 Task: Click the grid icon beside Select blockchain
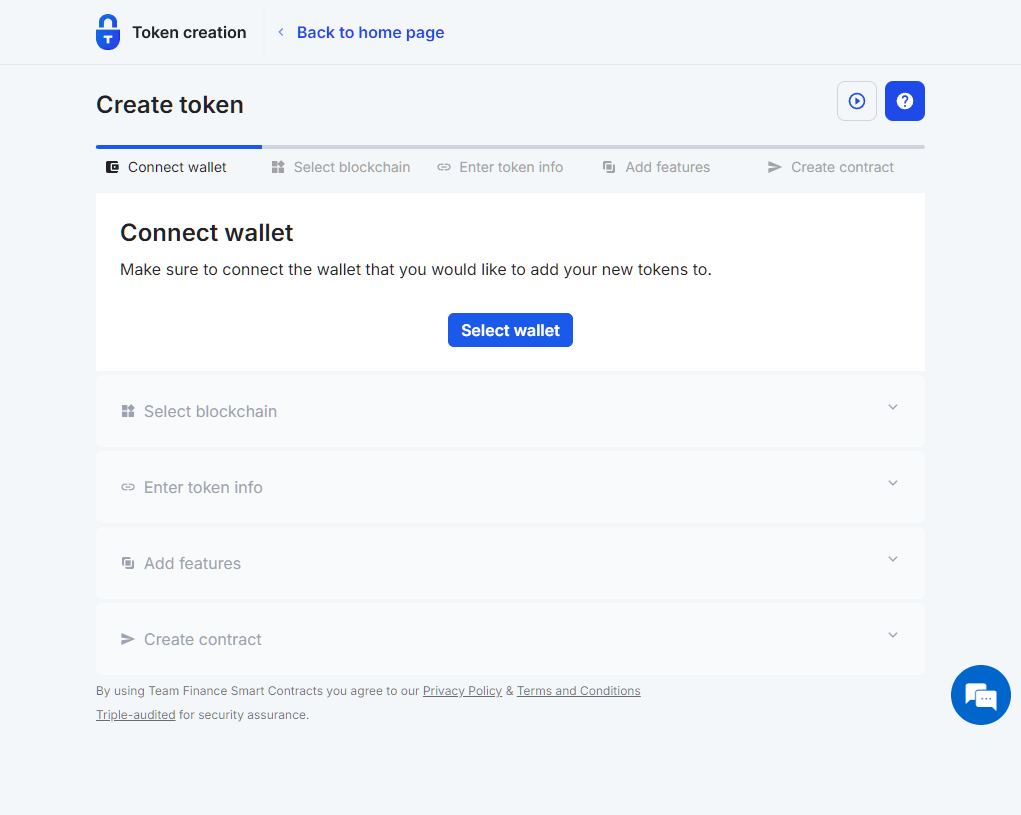coord(277,167)
